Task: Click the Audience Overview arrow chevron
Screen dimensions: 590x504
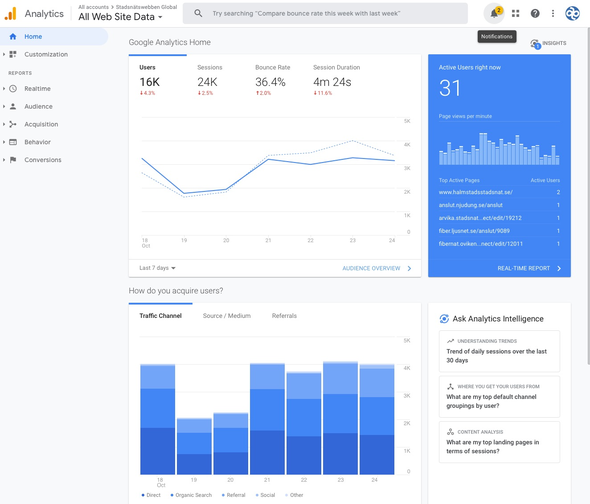Action: 409,268
